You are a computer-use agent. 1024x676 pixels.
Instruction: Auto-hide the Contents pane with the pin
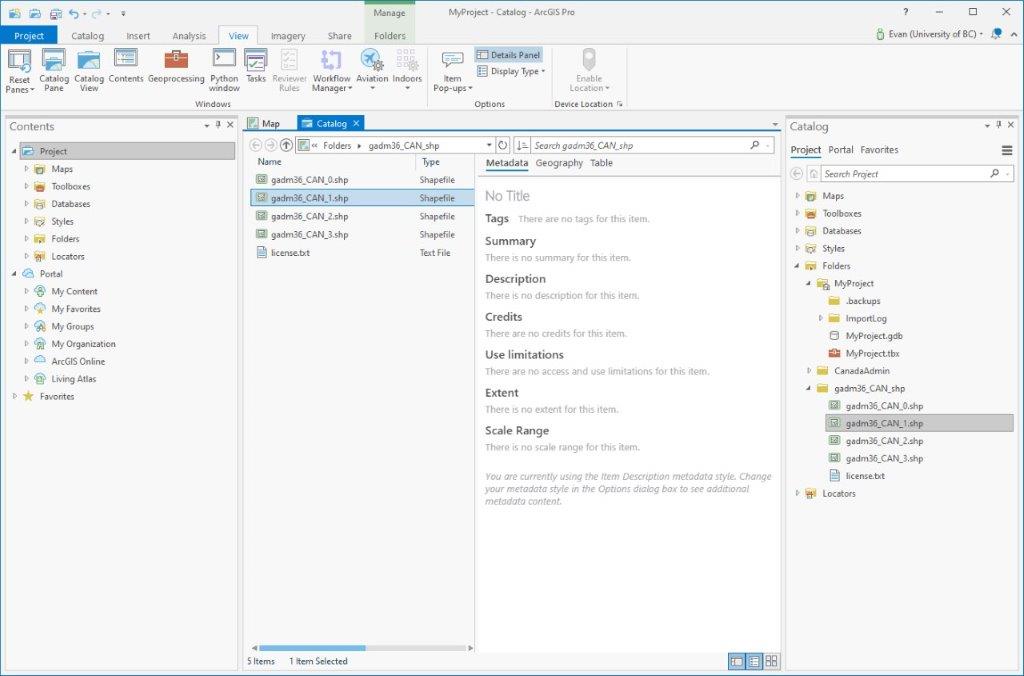pyautogui.click(x=218, y=125)
